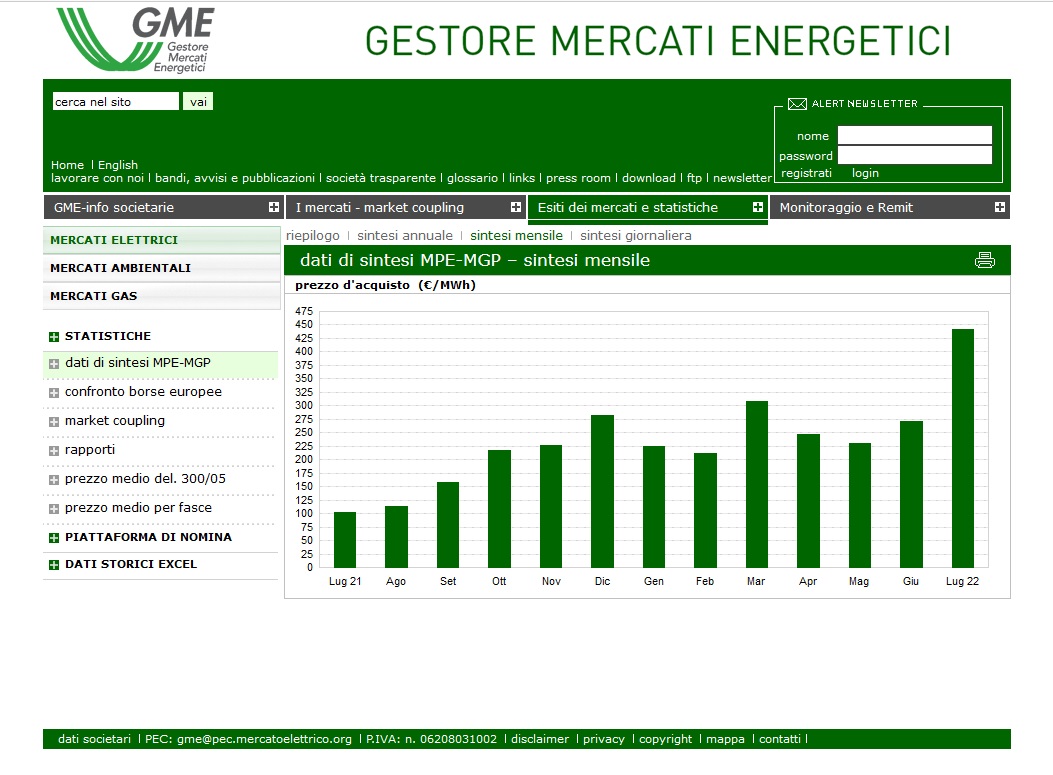Viewport: 1053px width, 775px height.
Task: Expand the STATISTICHE section plus icon
Action: (54, 336)
